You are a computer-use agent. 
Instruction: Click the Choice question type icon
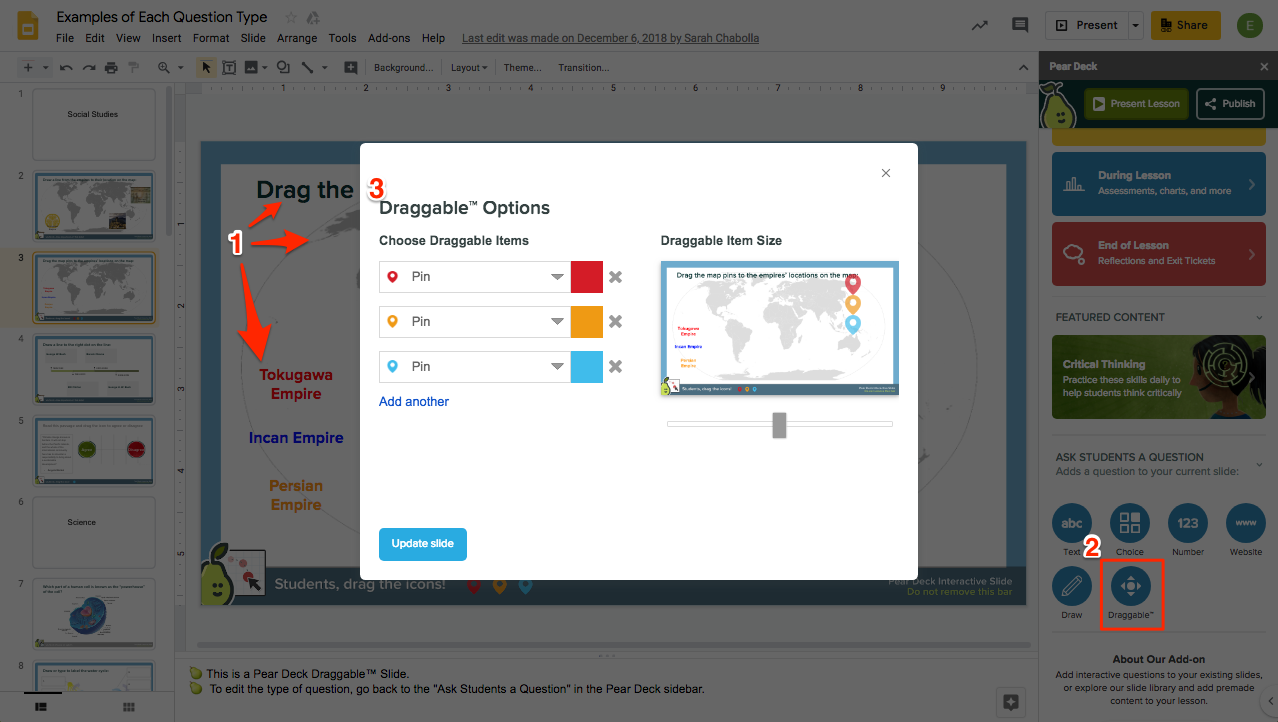(x=1130, y=523)
